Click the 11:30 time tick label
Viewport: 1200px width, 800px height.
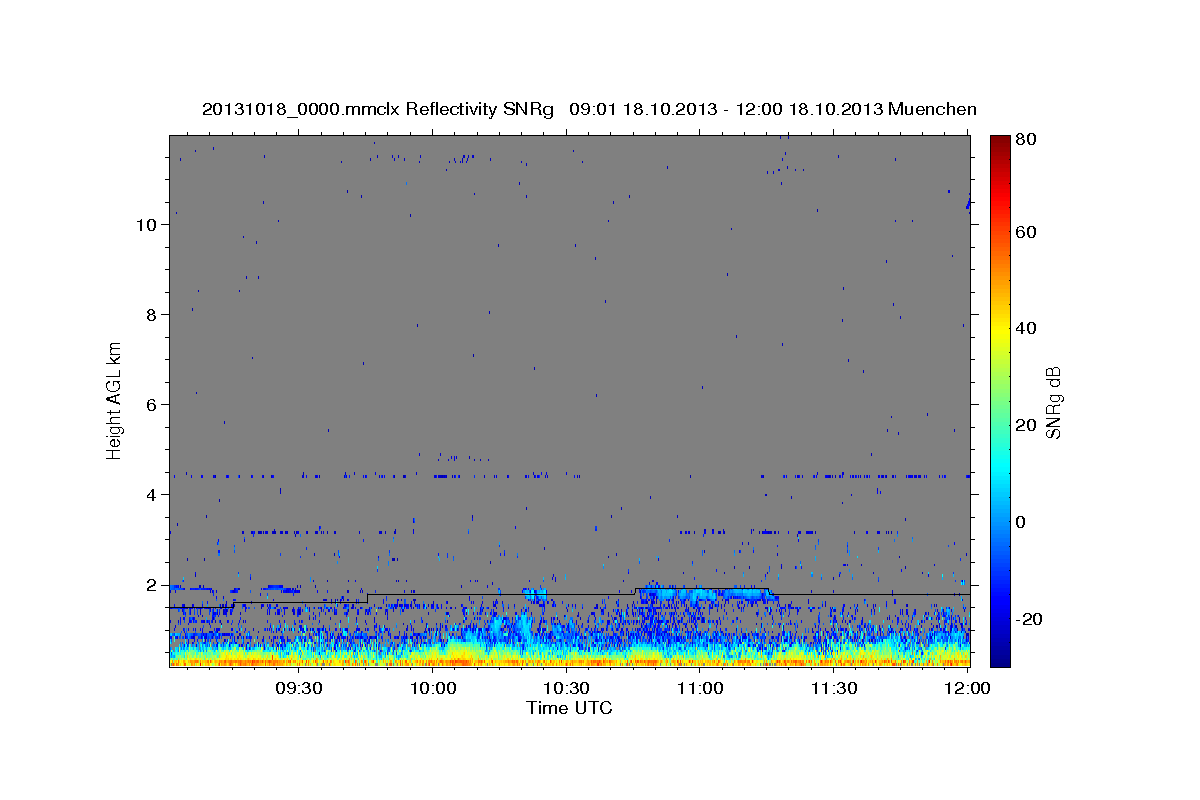click(x=834, y=688)
